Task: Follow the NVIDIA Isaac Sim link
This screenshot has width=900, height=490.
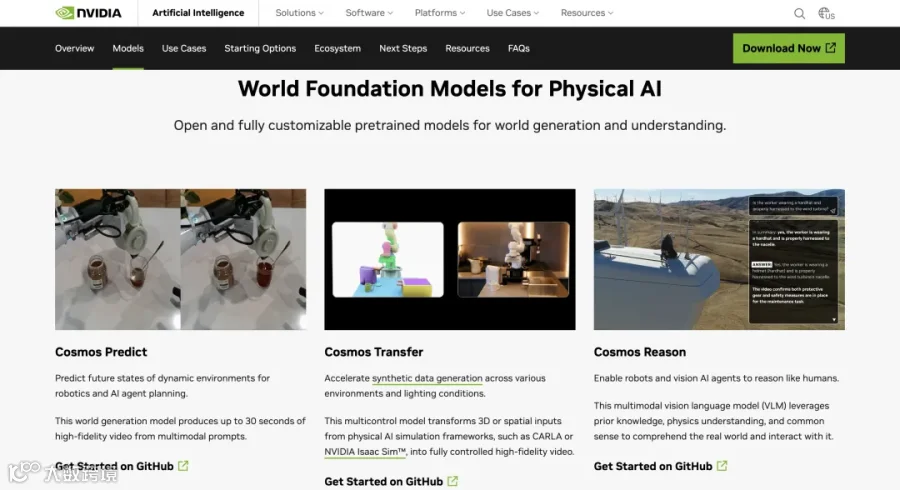Action: 365,452
